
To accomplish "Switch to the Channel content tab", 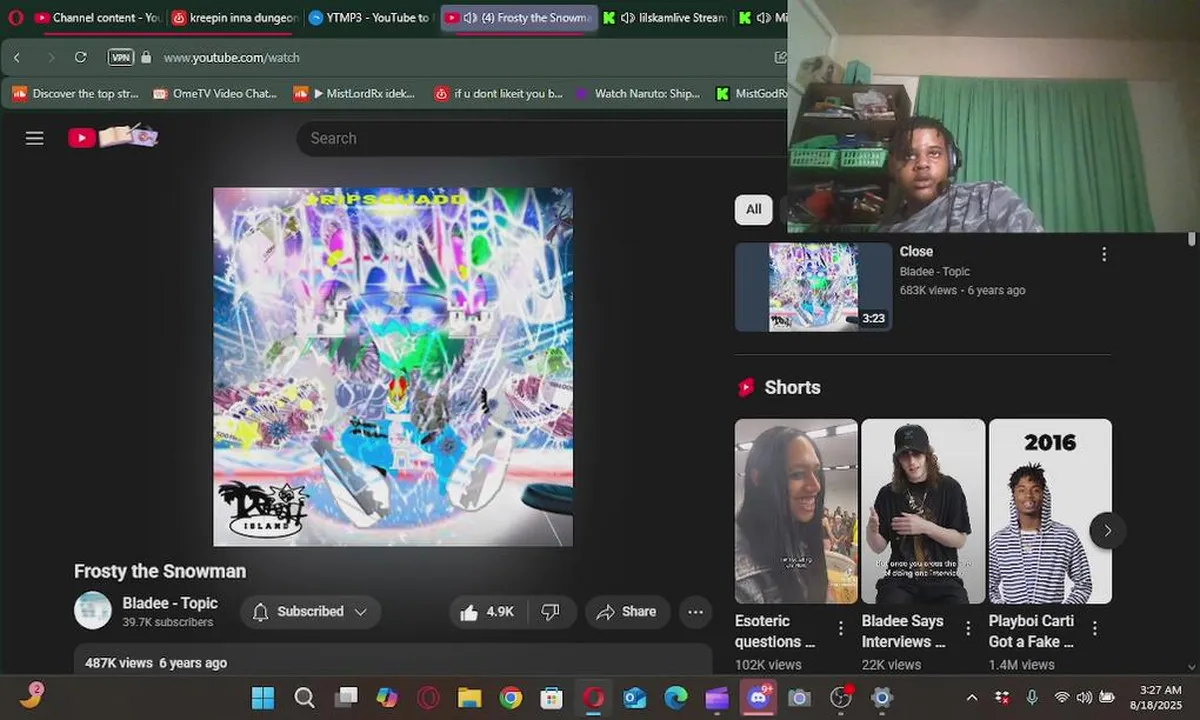I will [98, 18].
